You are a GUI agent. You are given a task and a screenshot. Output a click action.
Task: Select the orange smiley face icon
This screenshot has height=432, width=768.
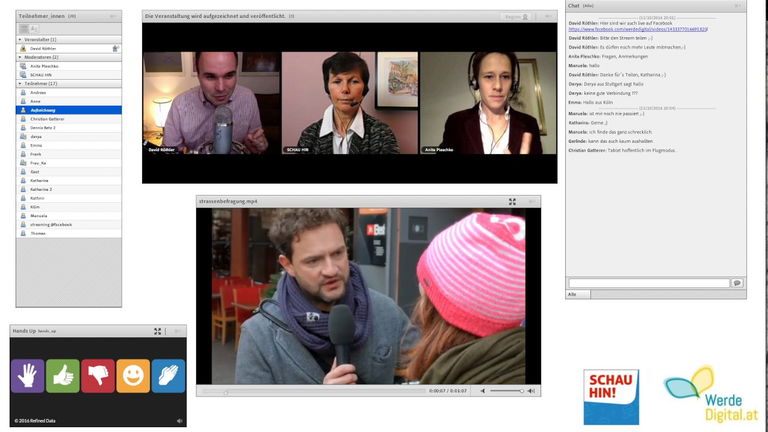(133, 376)
